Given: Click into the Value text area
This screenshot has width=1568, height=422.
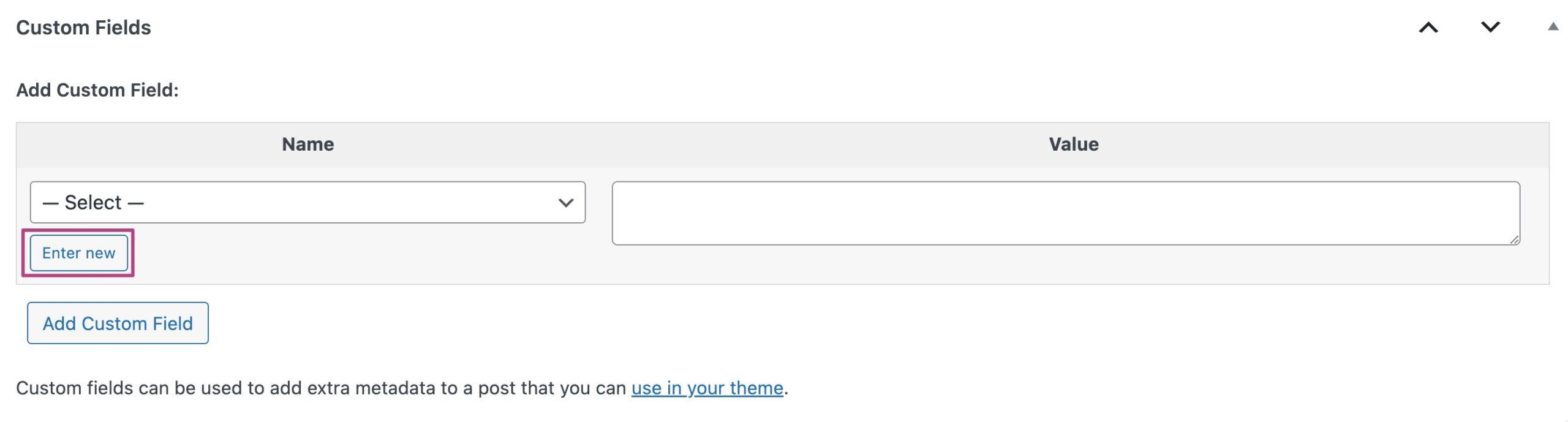Looking at the screenshot, I should 1065,213.
